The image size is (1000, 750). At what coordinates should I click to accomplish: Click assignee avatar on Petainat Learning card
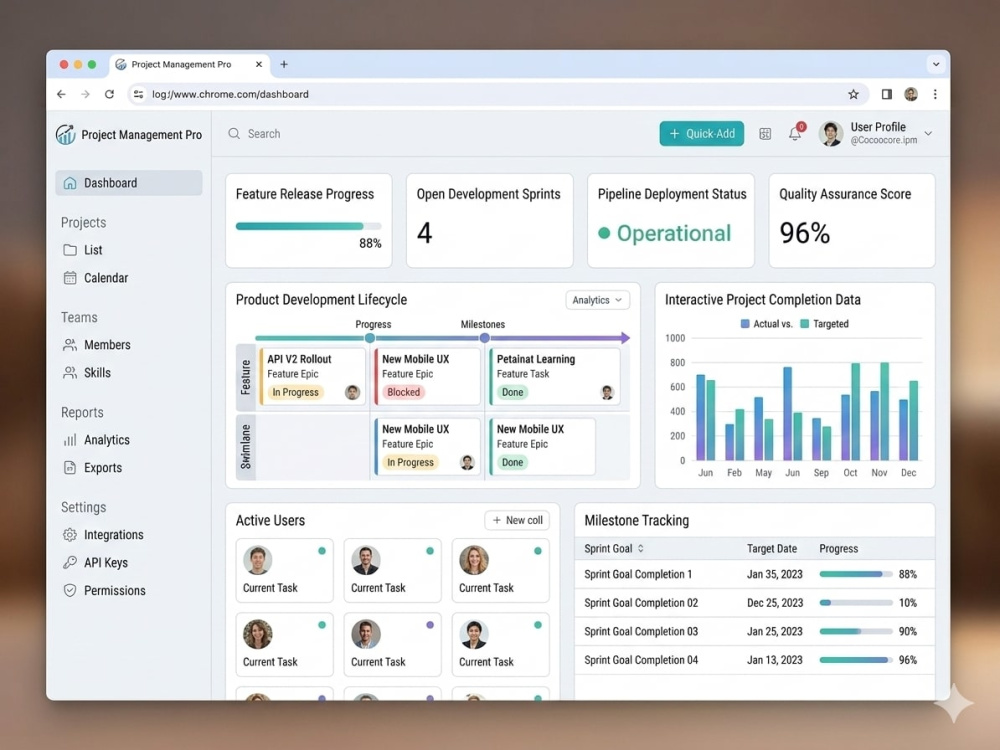[607, 392]
